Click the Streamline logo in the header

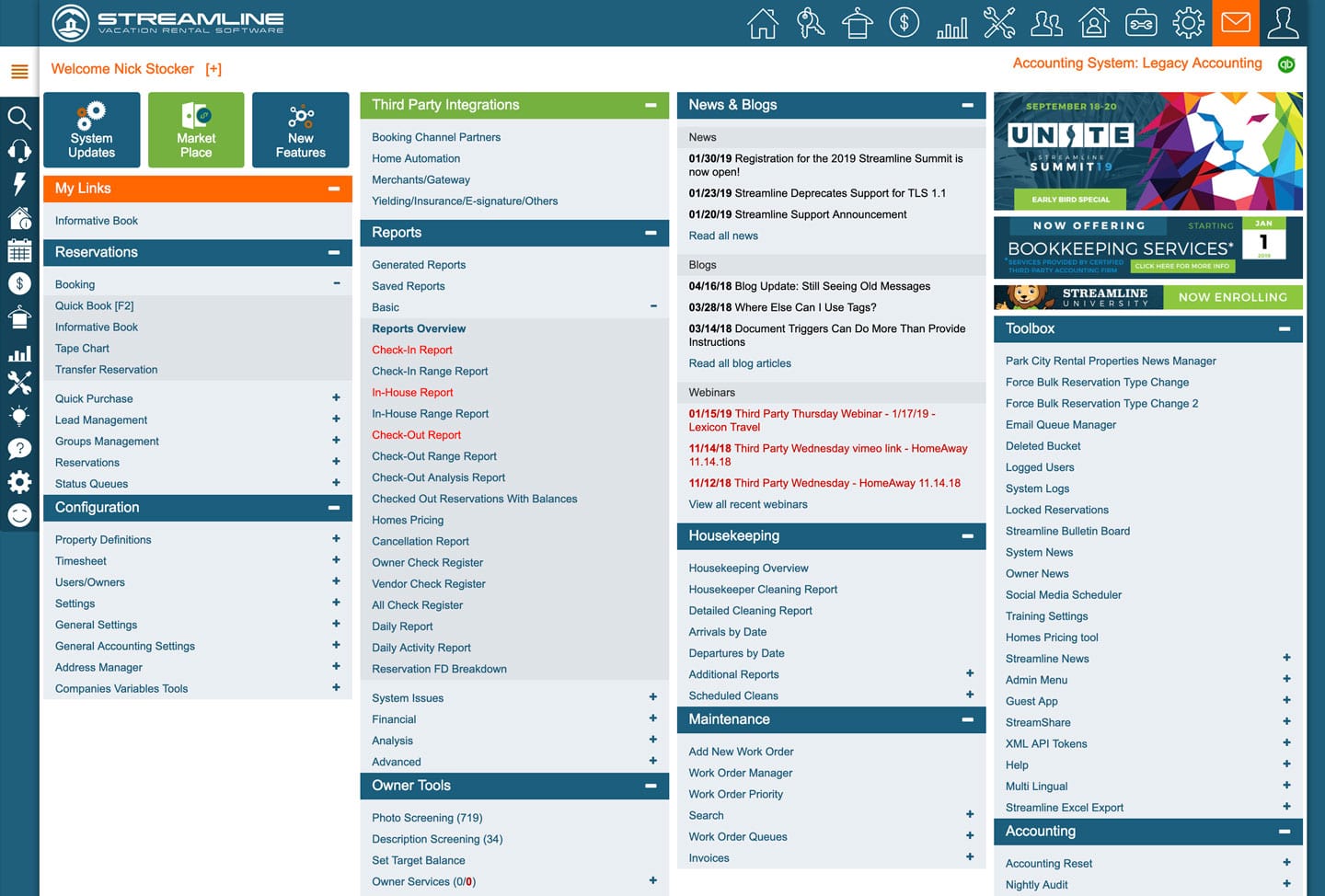point(166,22)
